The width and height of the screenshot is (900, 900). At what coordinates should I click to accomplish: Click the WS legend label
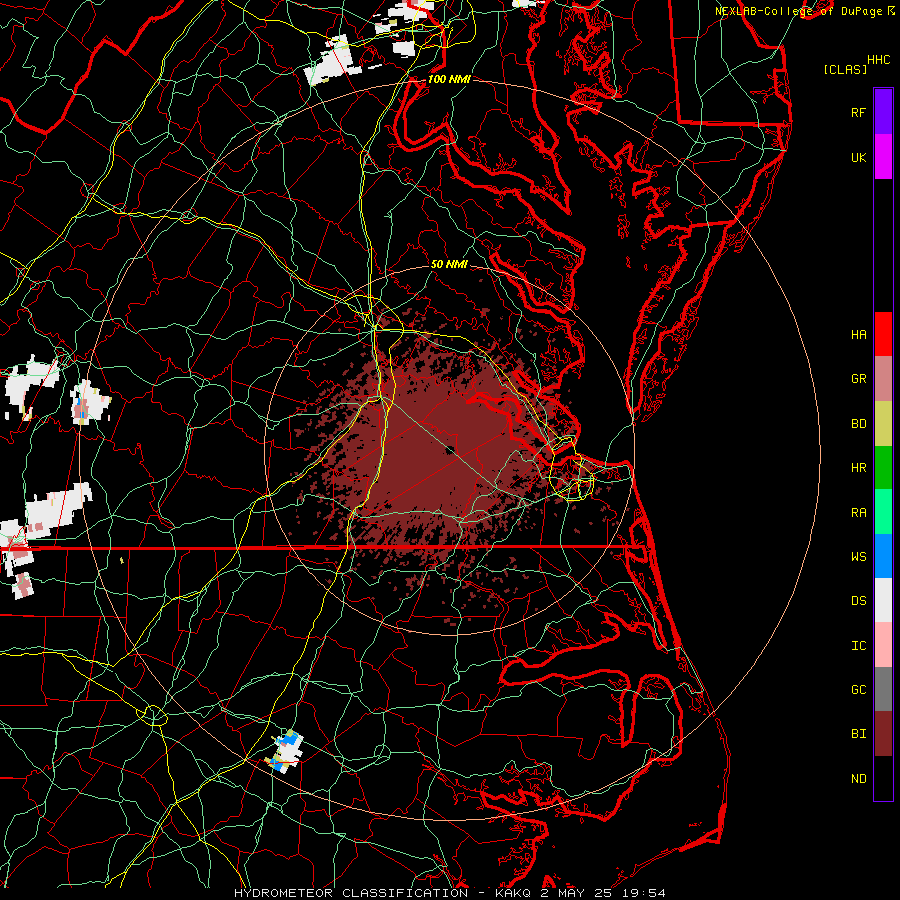coord(859,557)
